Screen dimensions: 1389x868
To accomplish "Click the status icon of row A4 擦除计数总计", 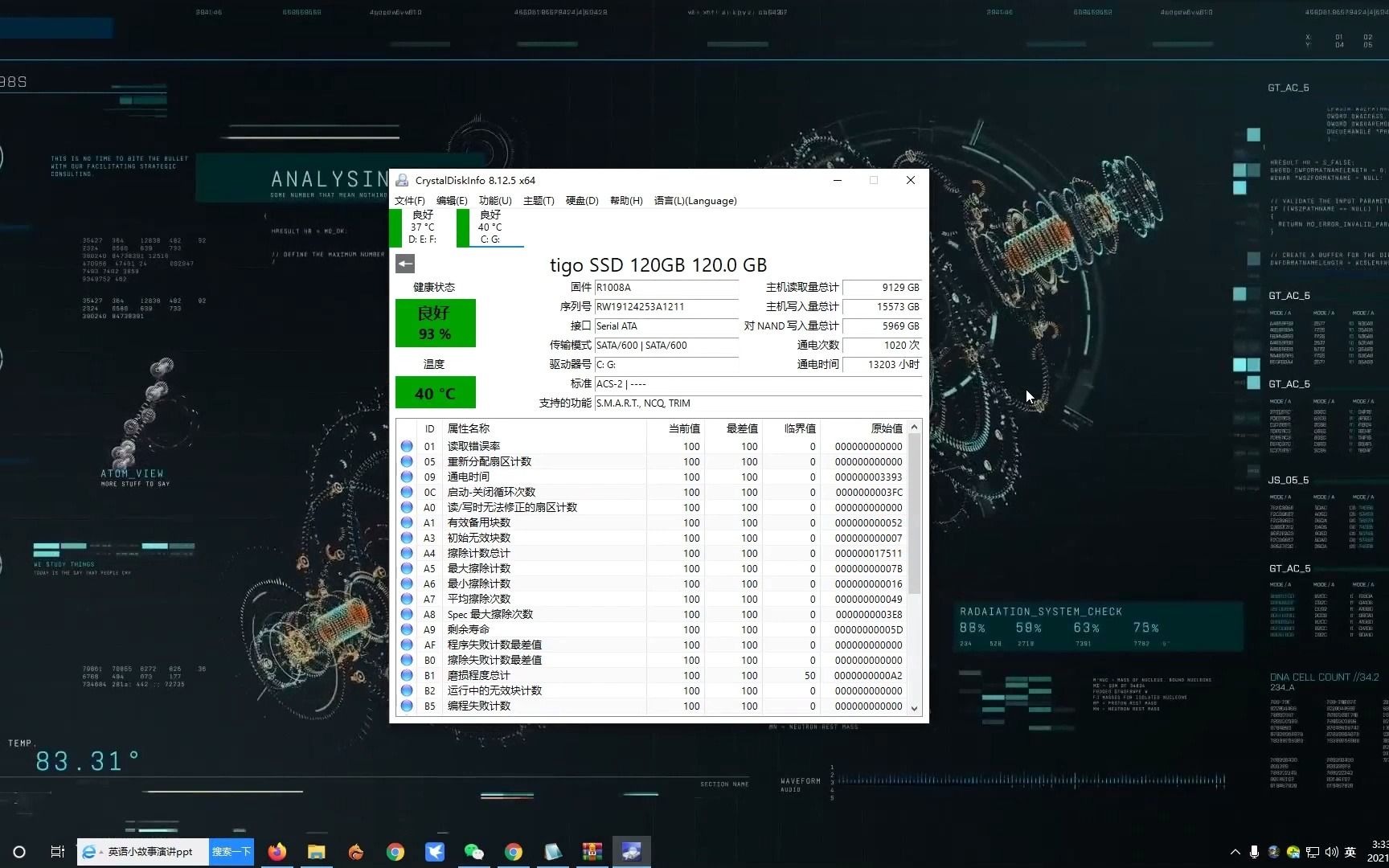I will tap(407, 553).
